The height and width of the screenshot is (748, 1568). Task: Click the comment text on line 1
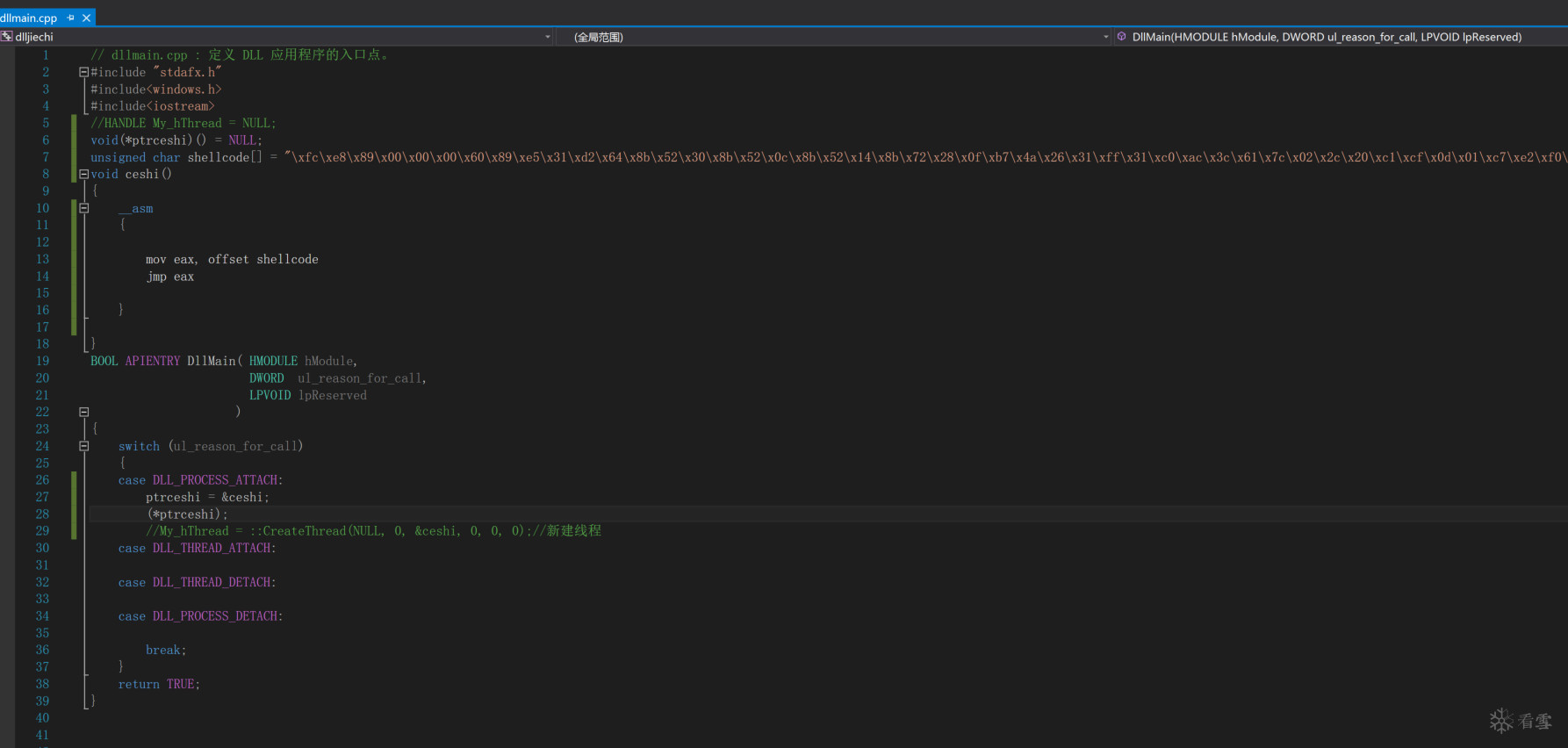click(x=241, y=55)
